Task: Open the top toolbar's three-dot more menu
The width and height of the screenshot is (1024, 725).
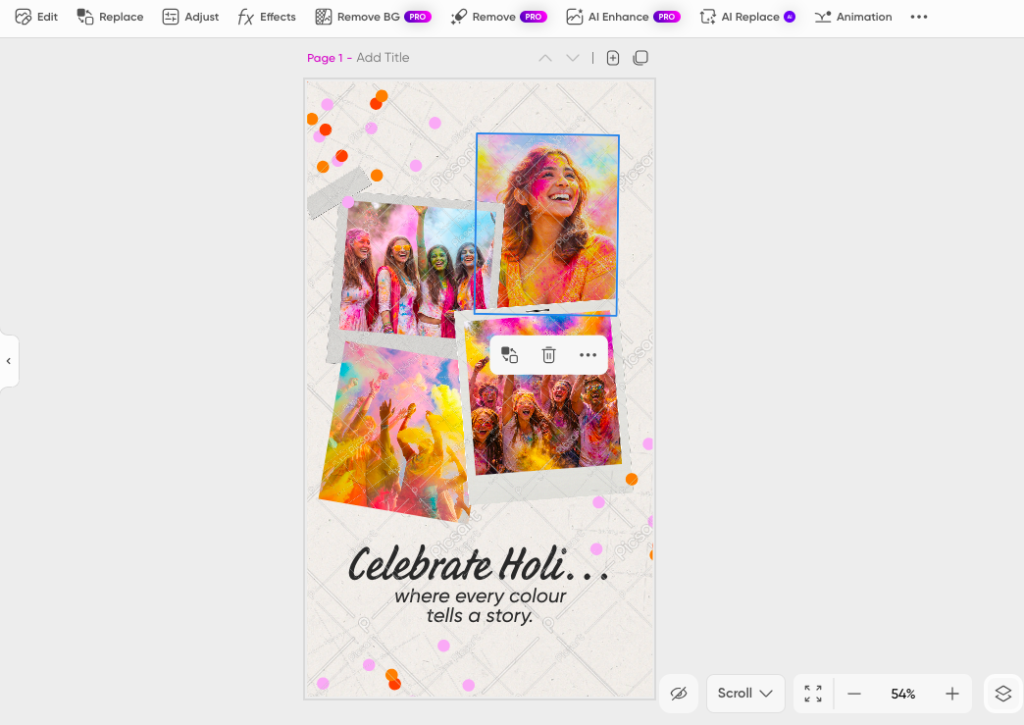Action: (x=919, y=17)
